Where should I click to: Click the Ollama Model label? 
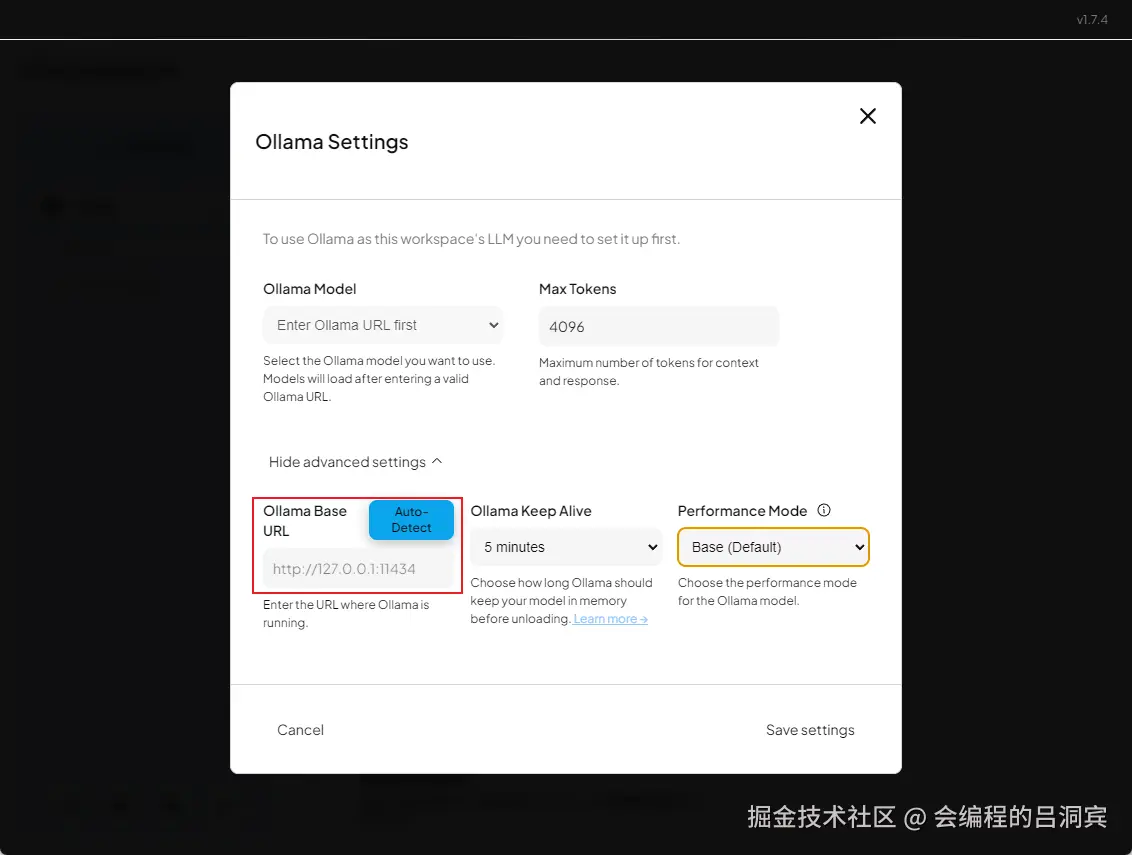[309, 289]
